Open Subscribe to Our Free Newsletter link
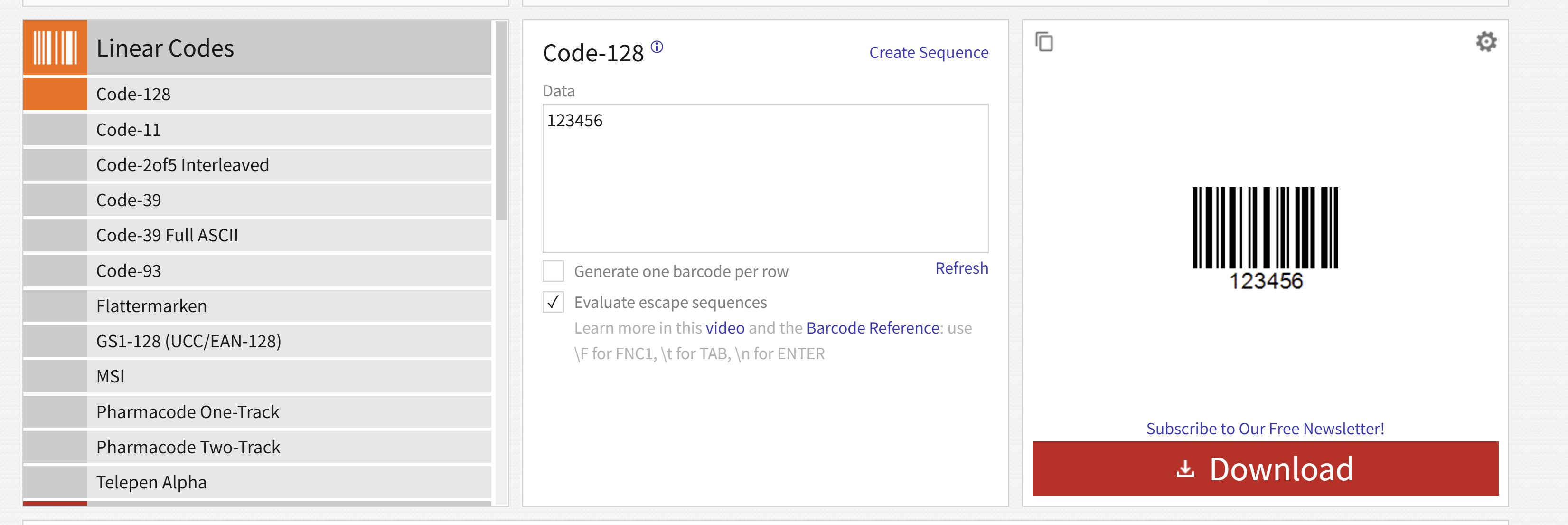Screen dimensions: 1568x525 1265,428
